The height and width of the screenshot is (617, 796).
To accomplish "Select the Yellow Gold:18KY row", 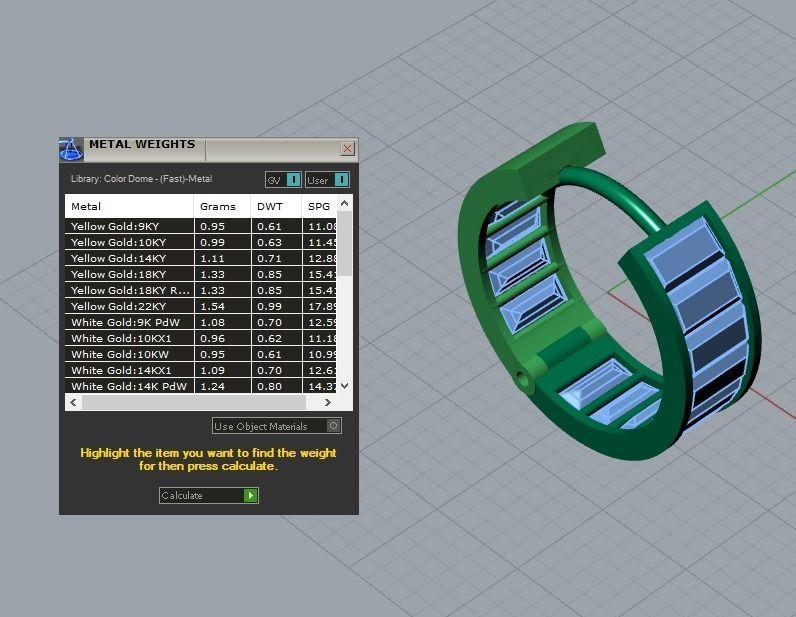I will tap(201, 274).
